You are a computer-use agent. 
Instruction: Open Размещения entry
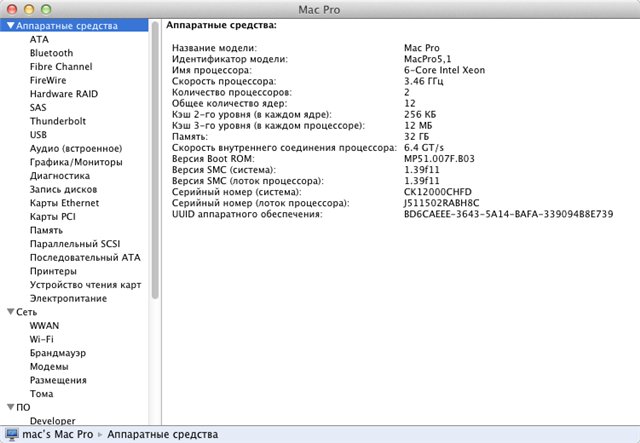(58, 380)
